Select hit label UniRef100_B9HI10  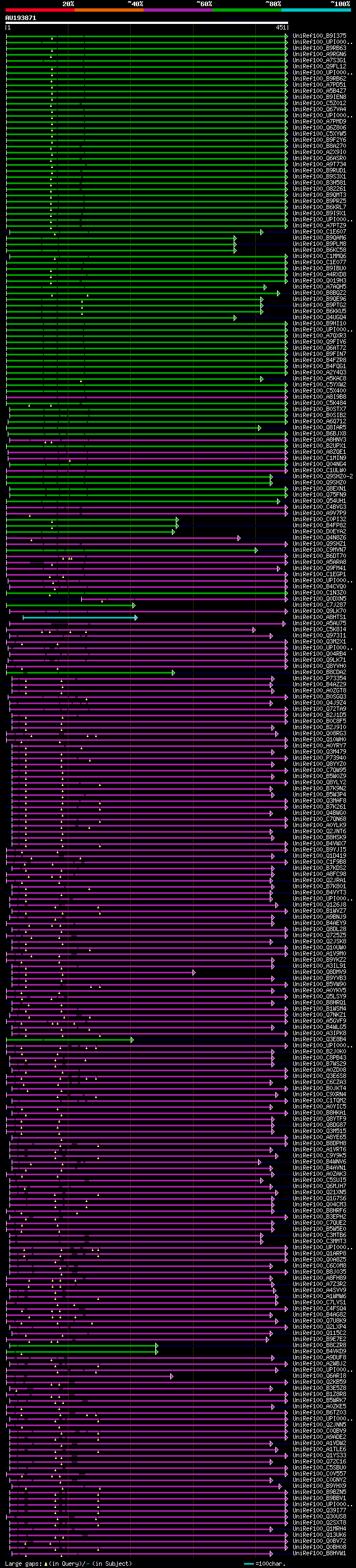pyautogui.click(x=319, y=324)
